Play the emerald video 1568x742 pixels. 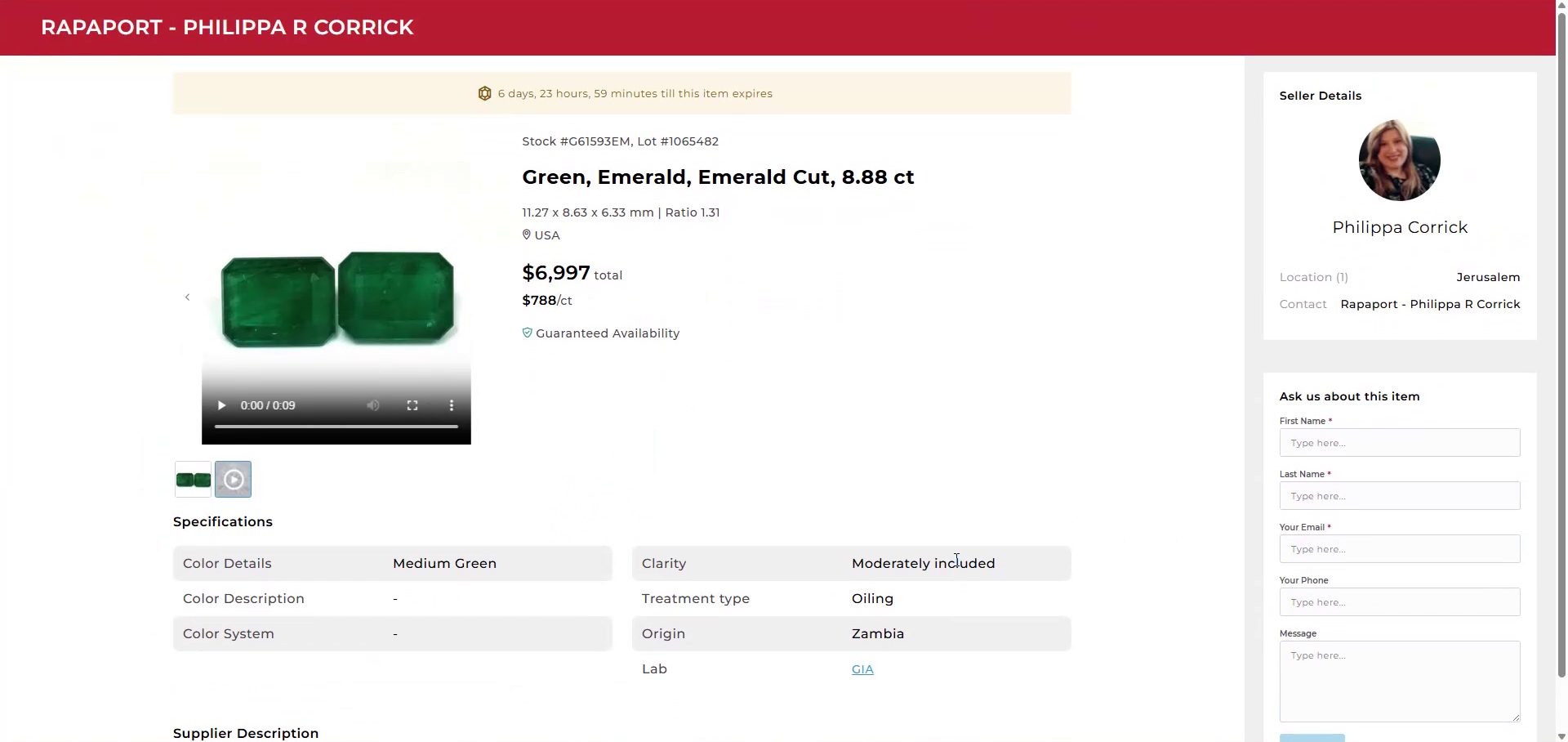221,405
